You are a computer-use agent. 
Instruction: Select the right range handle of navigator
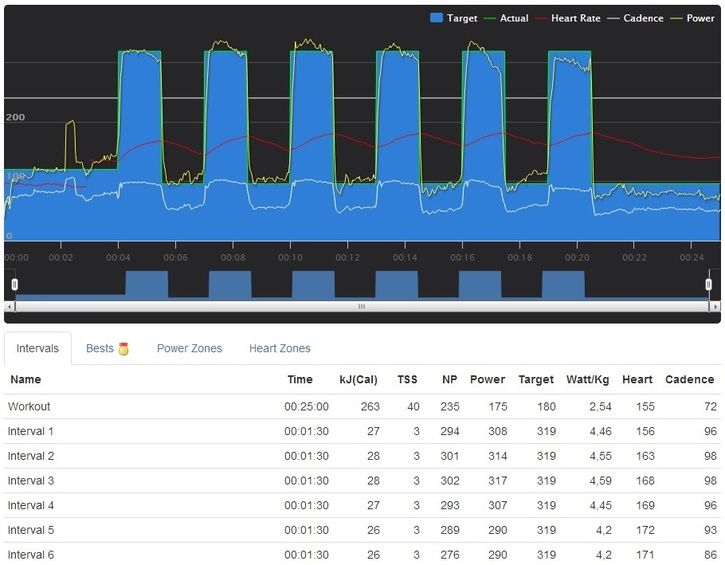pos(709,285)
